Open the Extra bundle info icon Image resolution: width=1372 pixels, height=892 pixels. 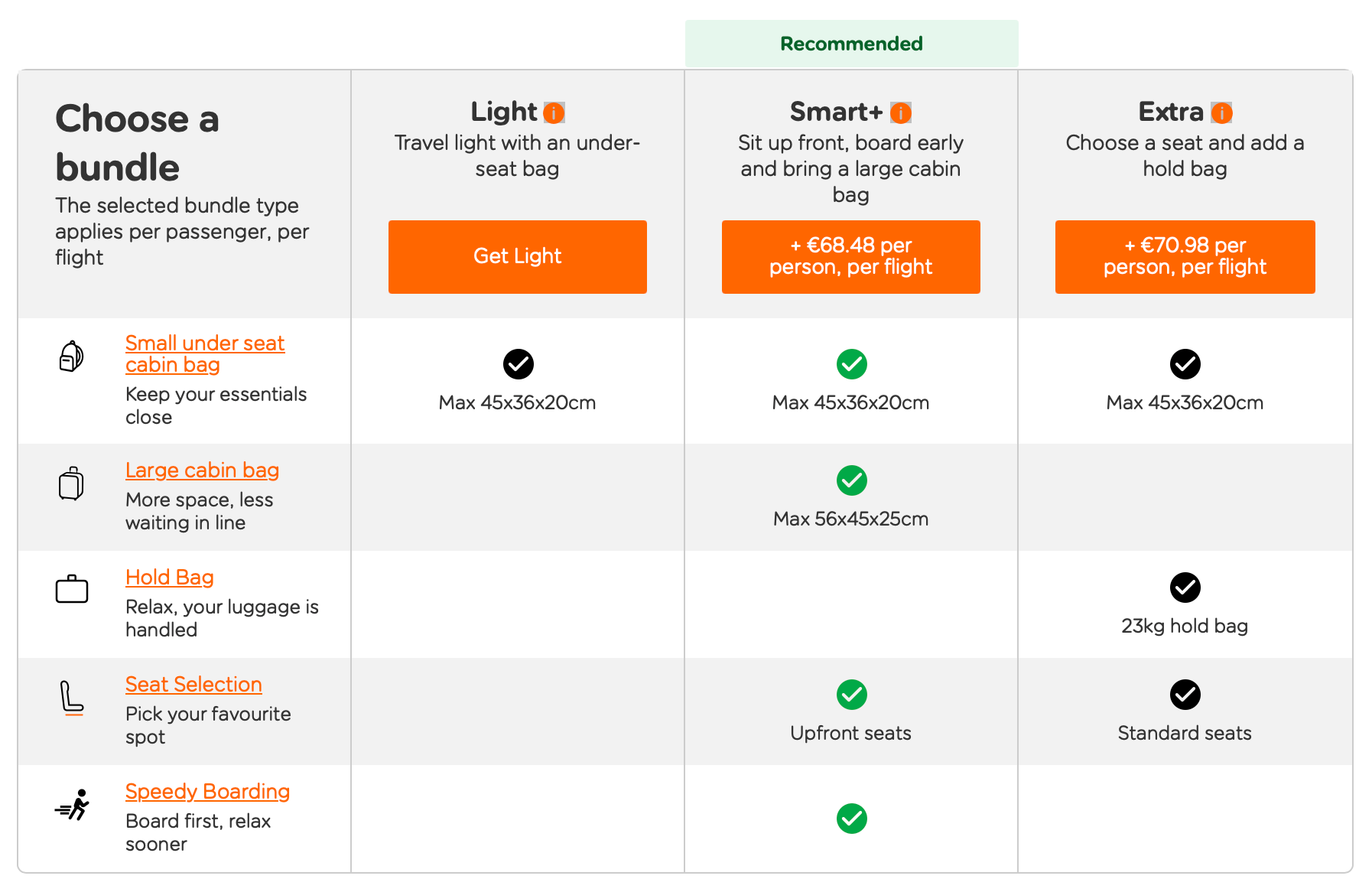pyautogui.click(x=1221, y=112)
